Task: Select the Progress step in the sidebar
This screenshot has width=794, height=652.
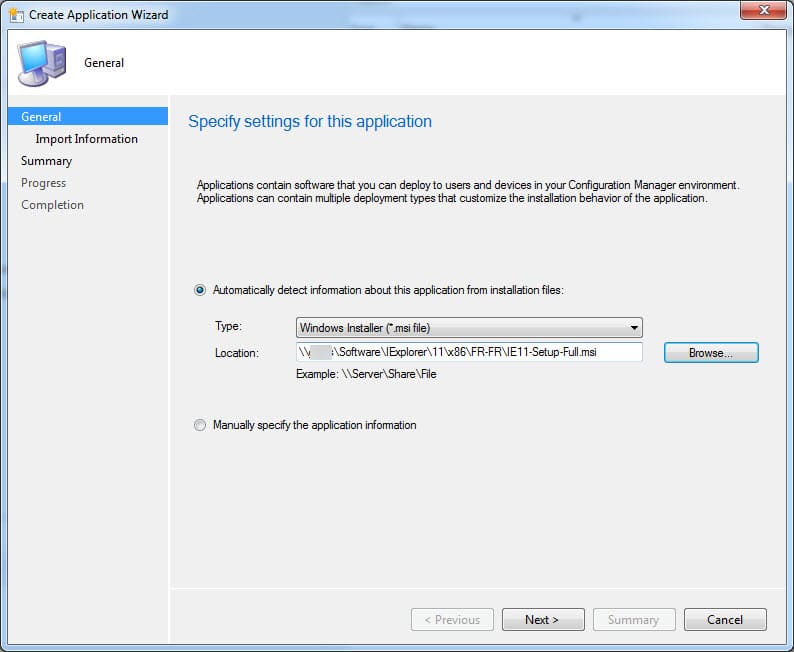Action: (43, 183)
